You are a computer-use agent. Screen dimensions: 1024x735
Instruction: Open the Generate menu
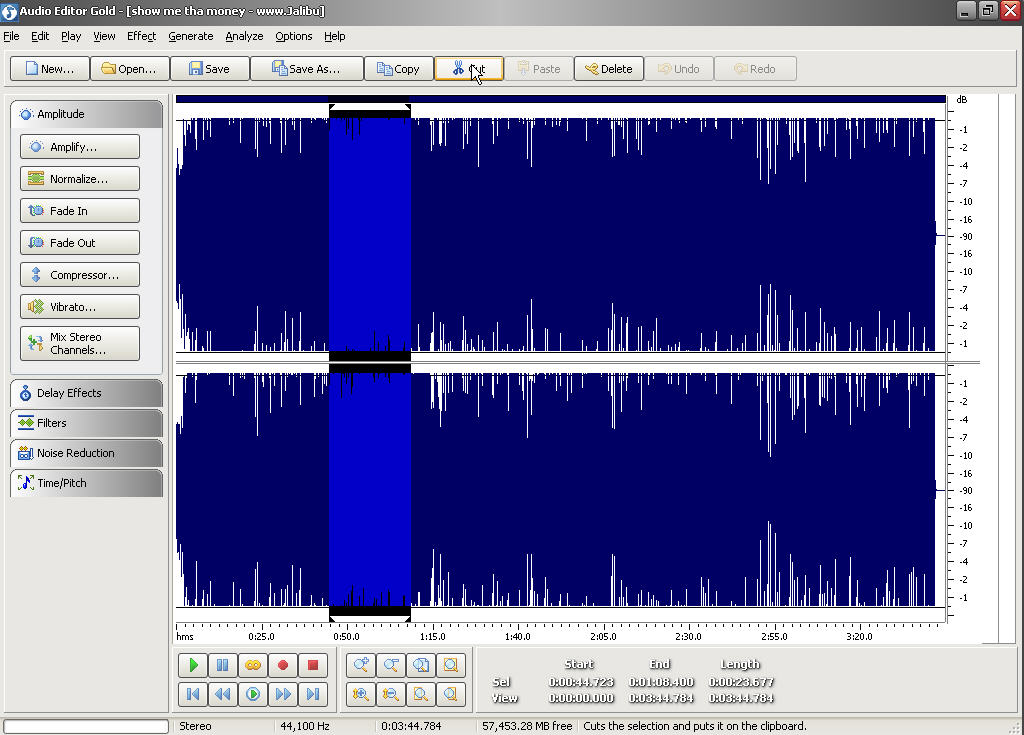point(190,36)
